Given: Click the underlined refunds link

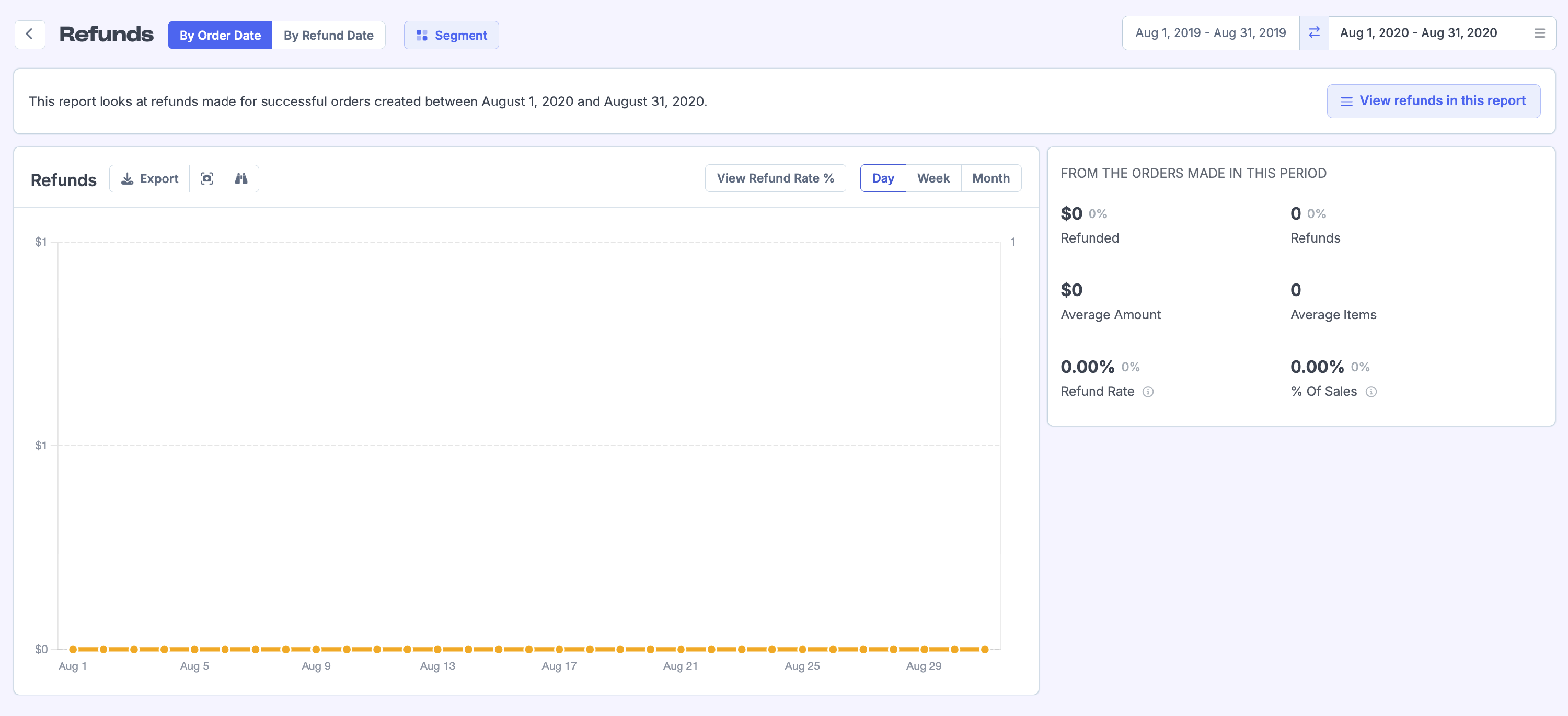Looking at the screenshot, I should coord(174,101).
